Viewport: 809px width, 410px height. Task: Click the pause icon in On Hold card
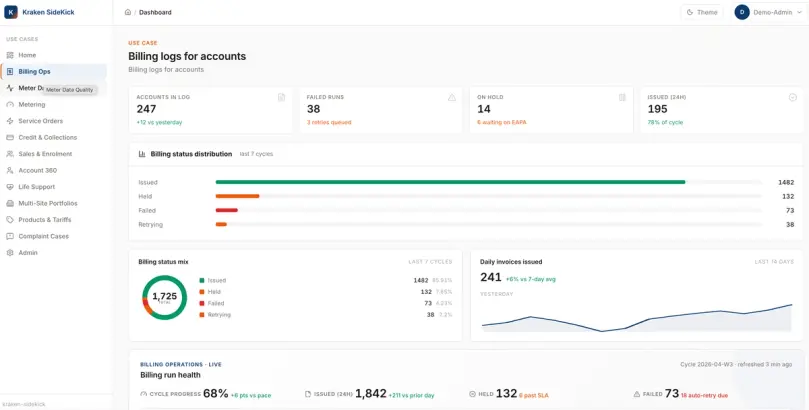622,97
